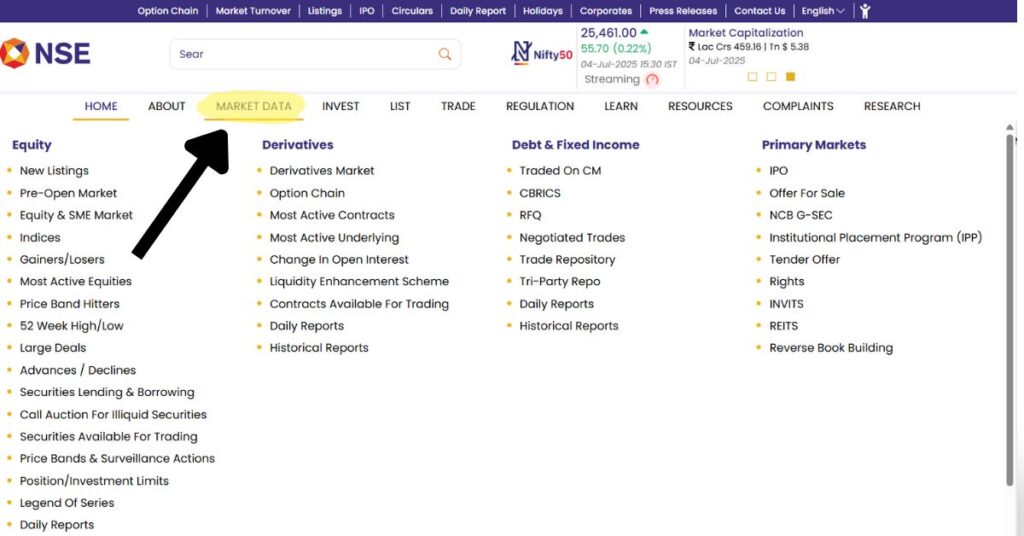
Task: Click the vertical page scrollbar
Action: pyautogui.click(x=1010, y=310)
